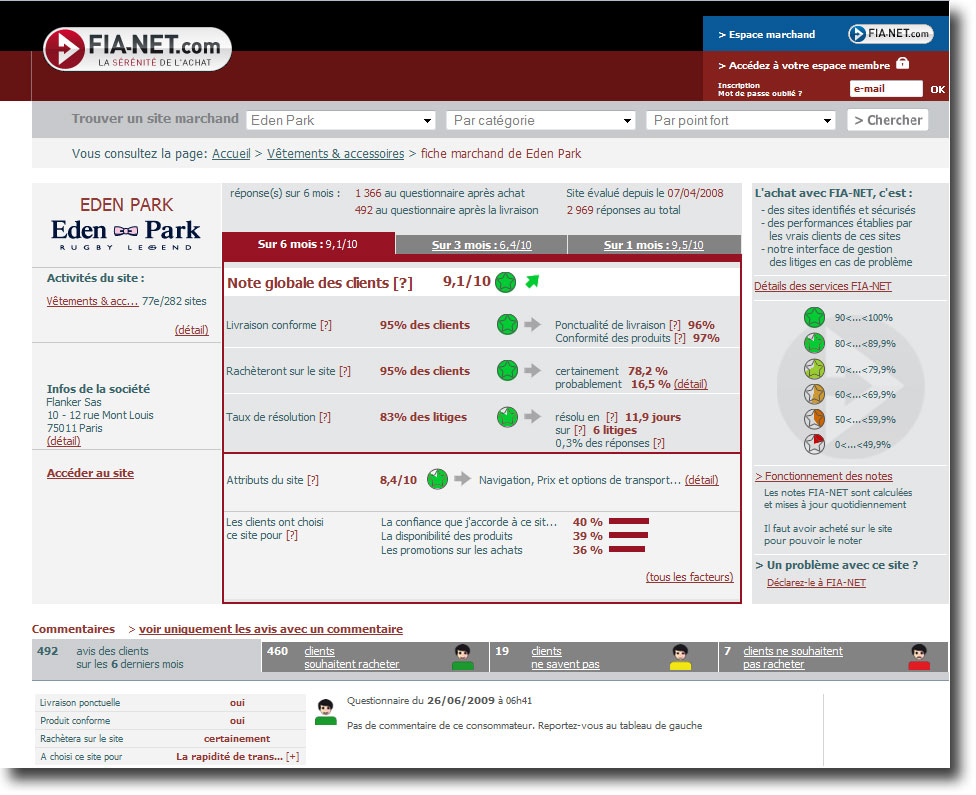Click the green upward trend arrow
The image size is (976, 795).
coord(532,281)
